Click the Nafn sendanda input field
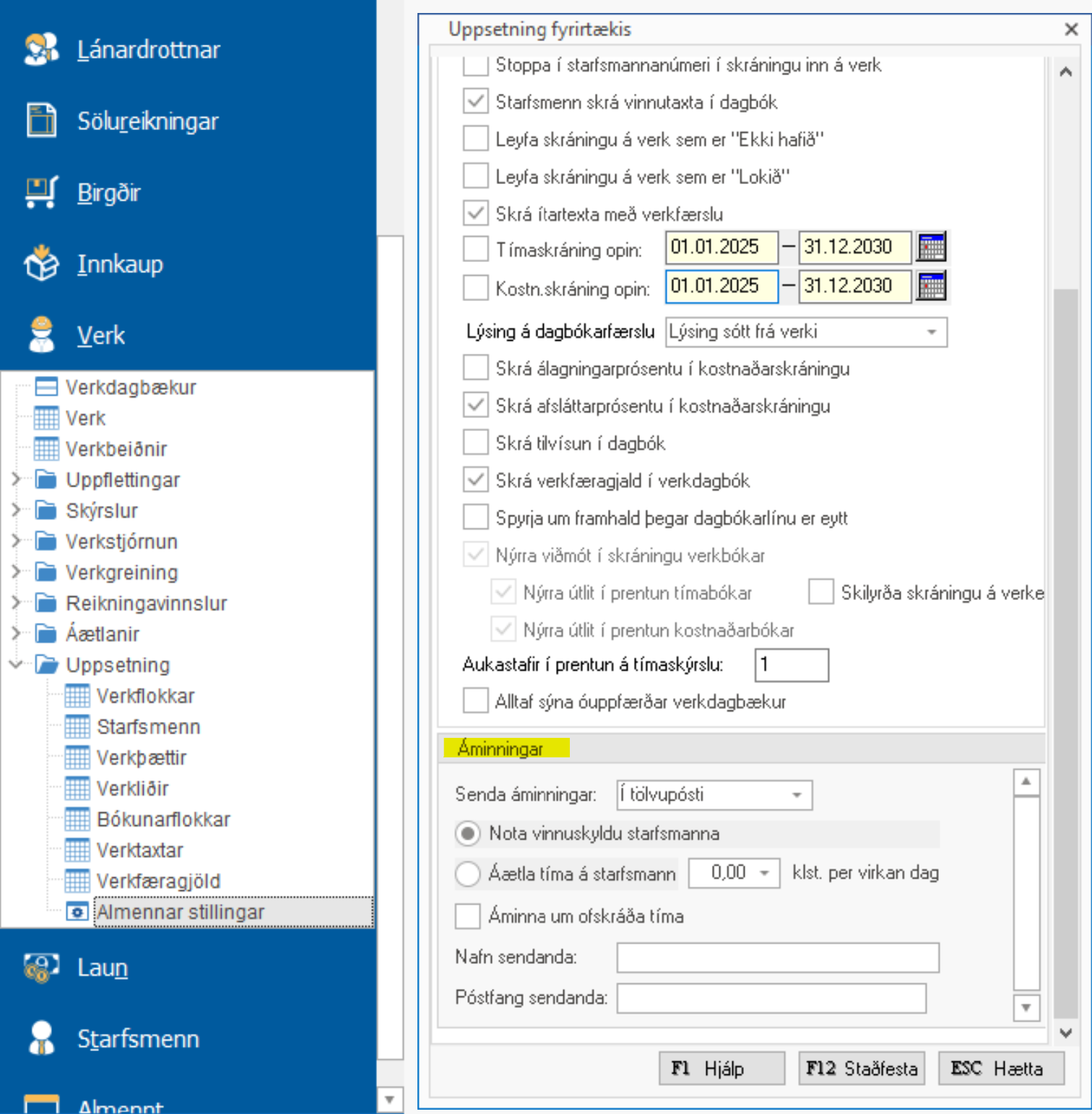This screenshot has width=1092, height=1114. point(777,957)
